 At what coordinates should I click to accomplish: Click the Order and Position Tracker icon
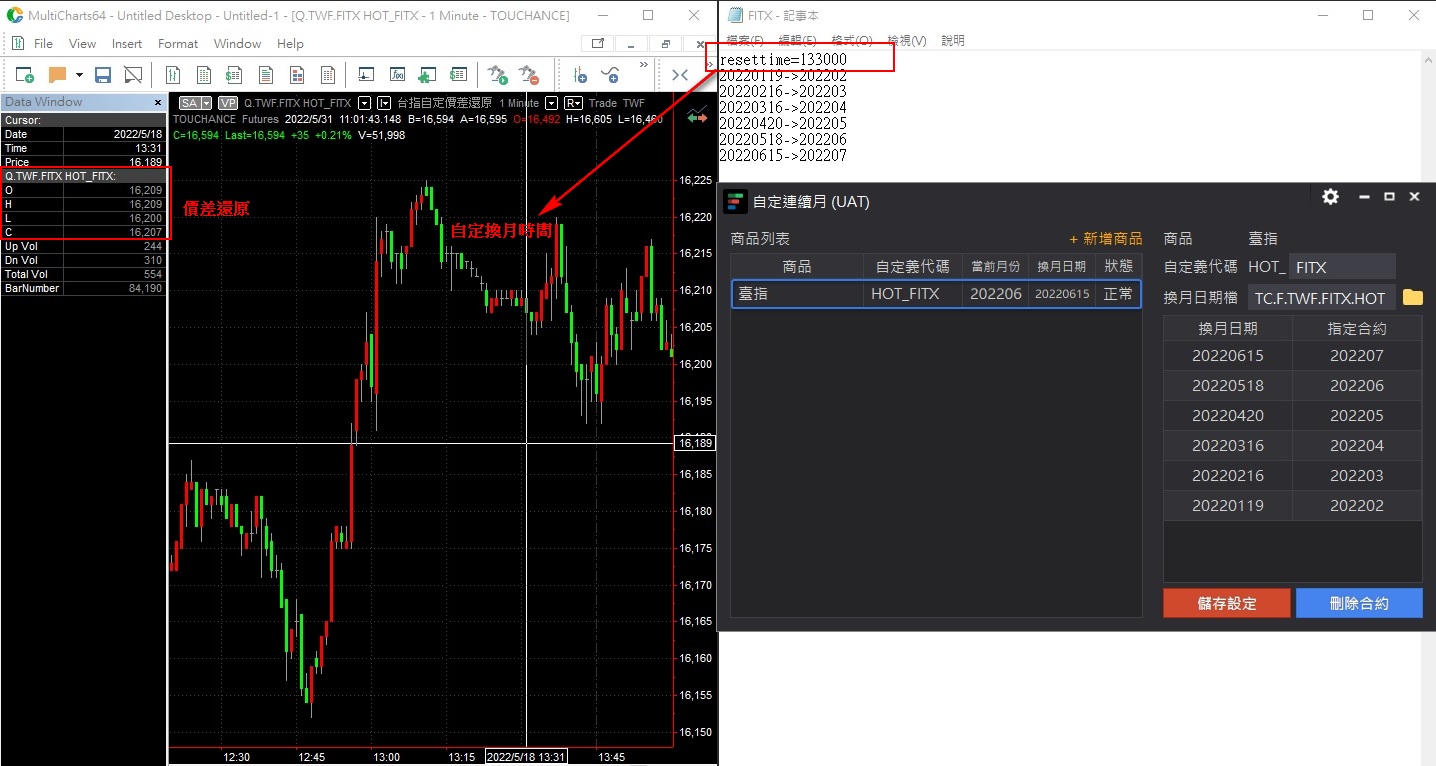pos(458,75)
